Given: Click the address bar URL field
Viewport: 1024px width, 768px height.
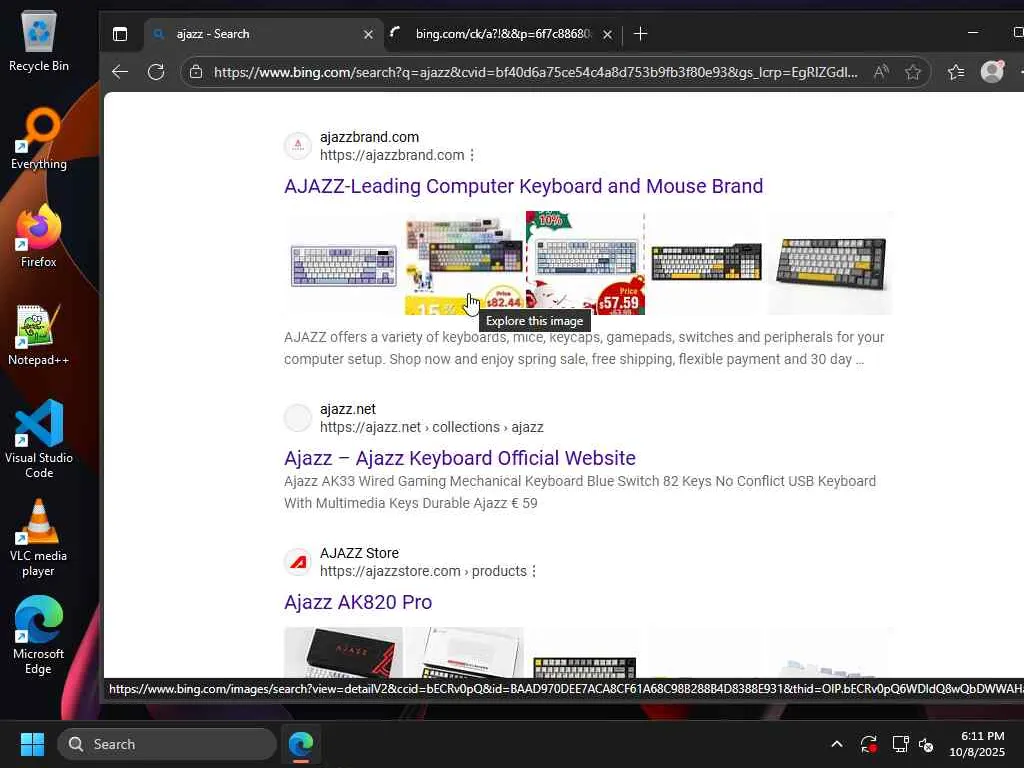Looking at the screenshot, I should (x=536, y=72).
